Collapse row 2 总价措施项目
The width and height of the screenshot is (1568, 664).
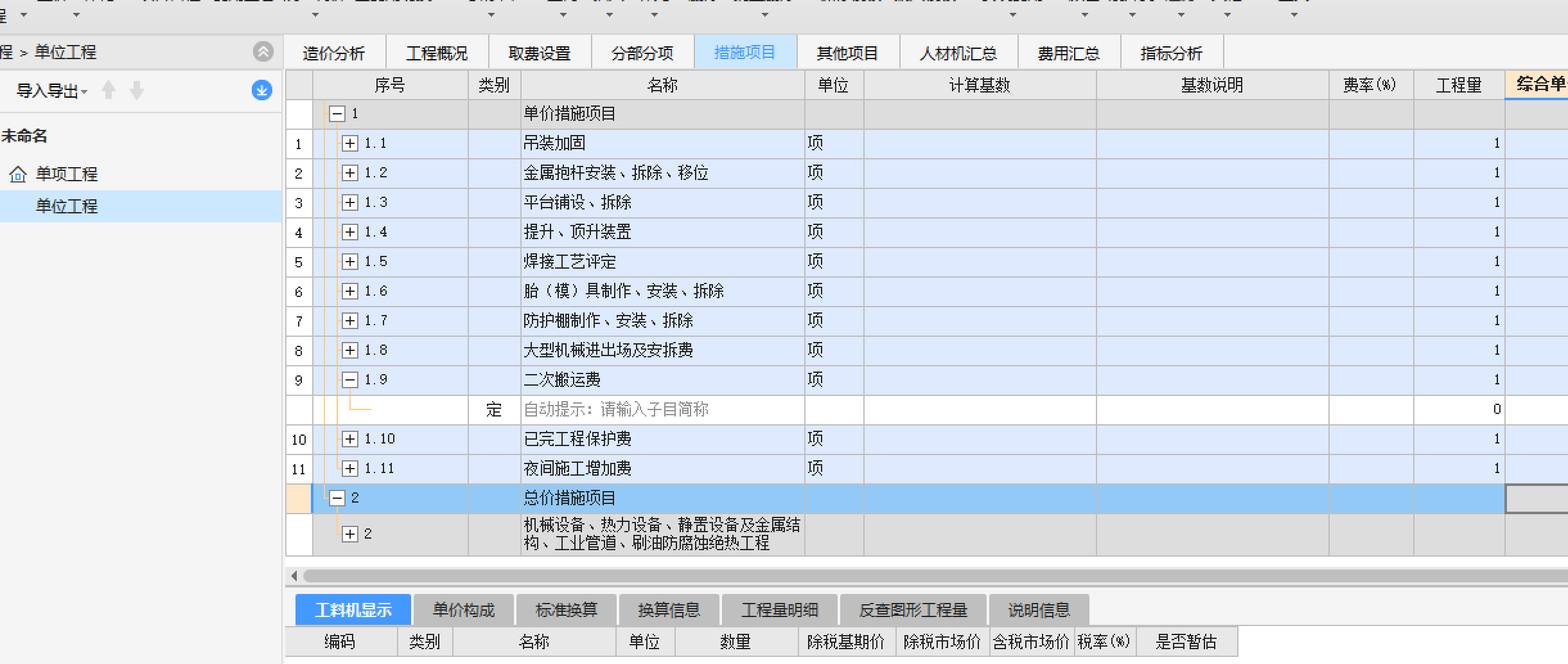pyautogui.click(x=337, y=498)
